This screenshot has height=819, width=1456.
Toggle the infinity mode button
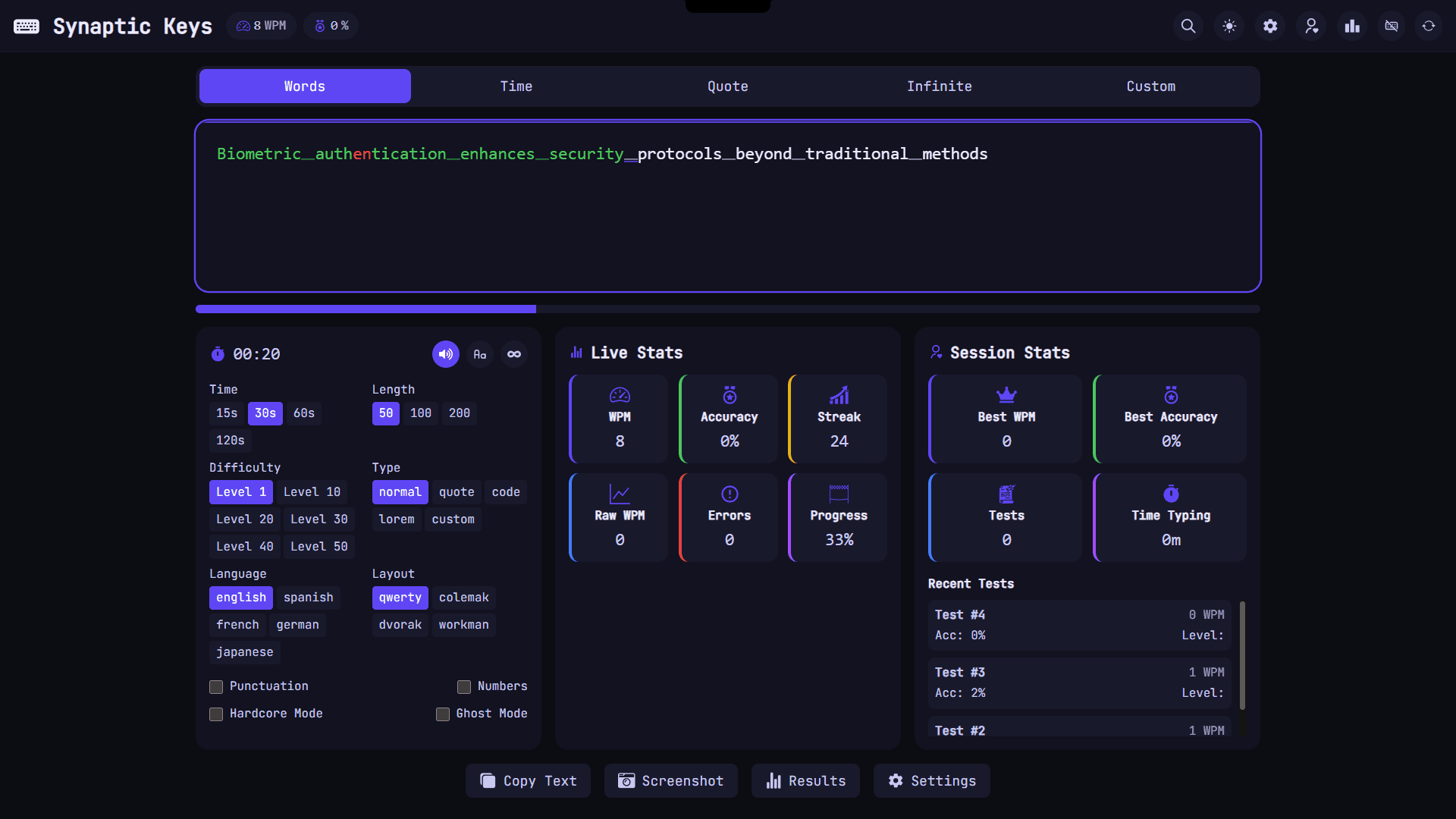[x=514, y=354]
